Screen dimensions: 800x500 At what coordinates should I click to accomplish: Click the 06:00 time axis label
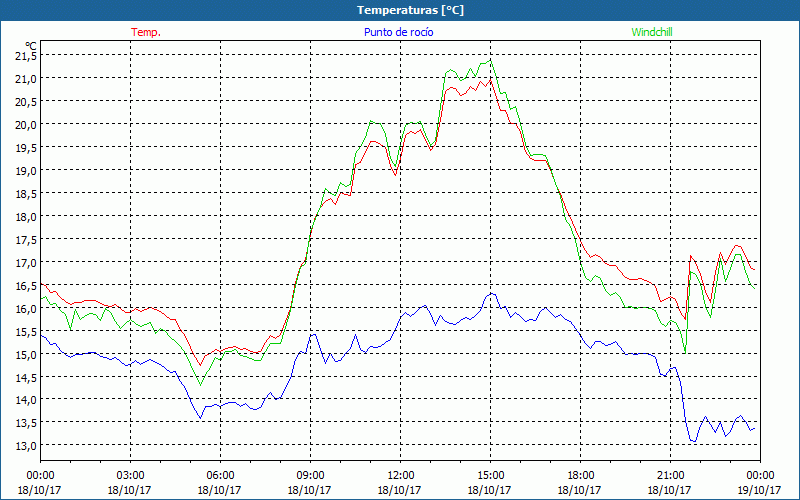tap(220, 475)
